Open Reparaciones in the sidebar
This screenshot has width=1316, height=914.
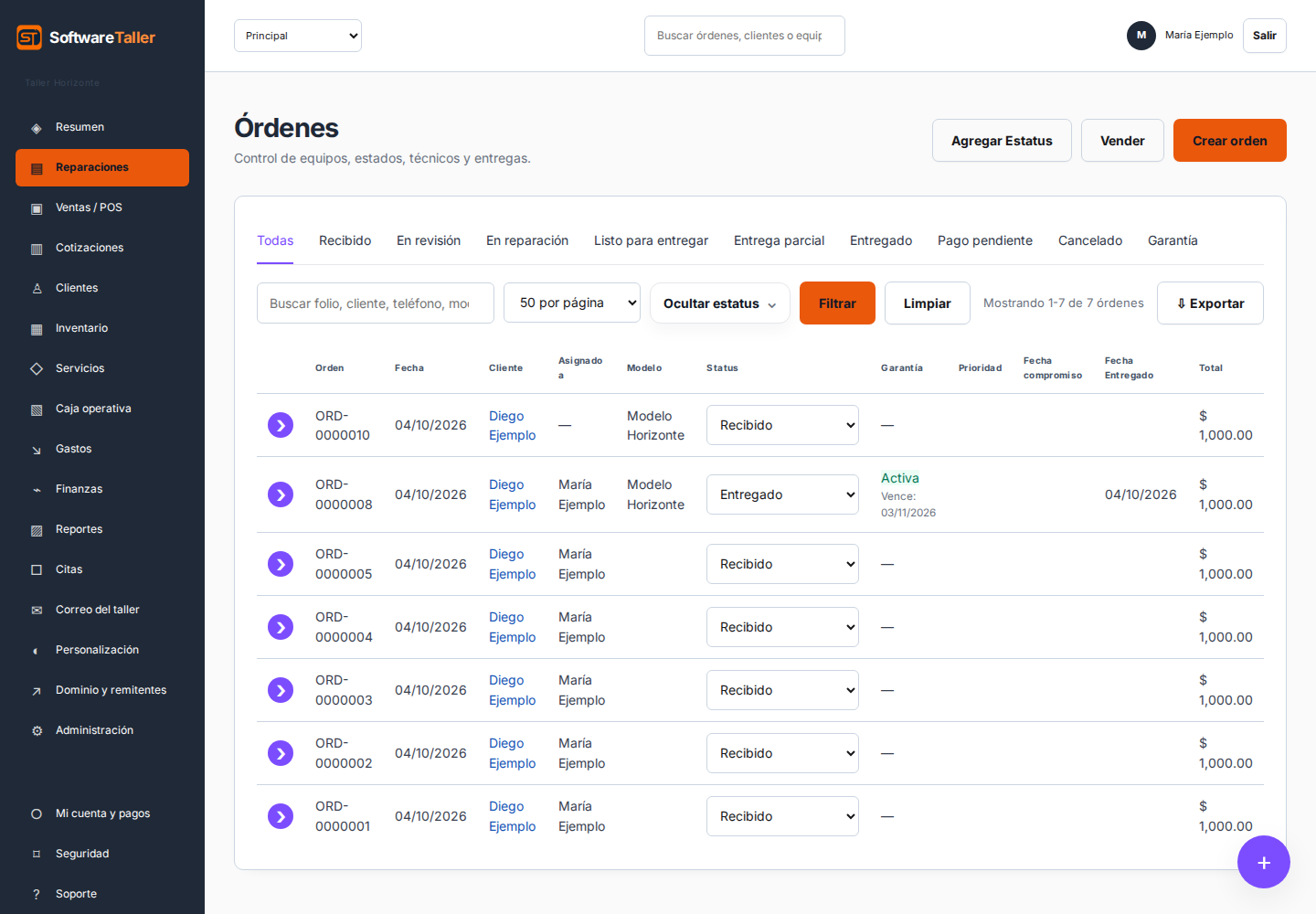(102, 167)
